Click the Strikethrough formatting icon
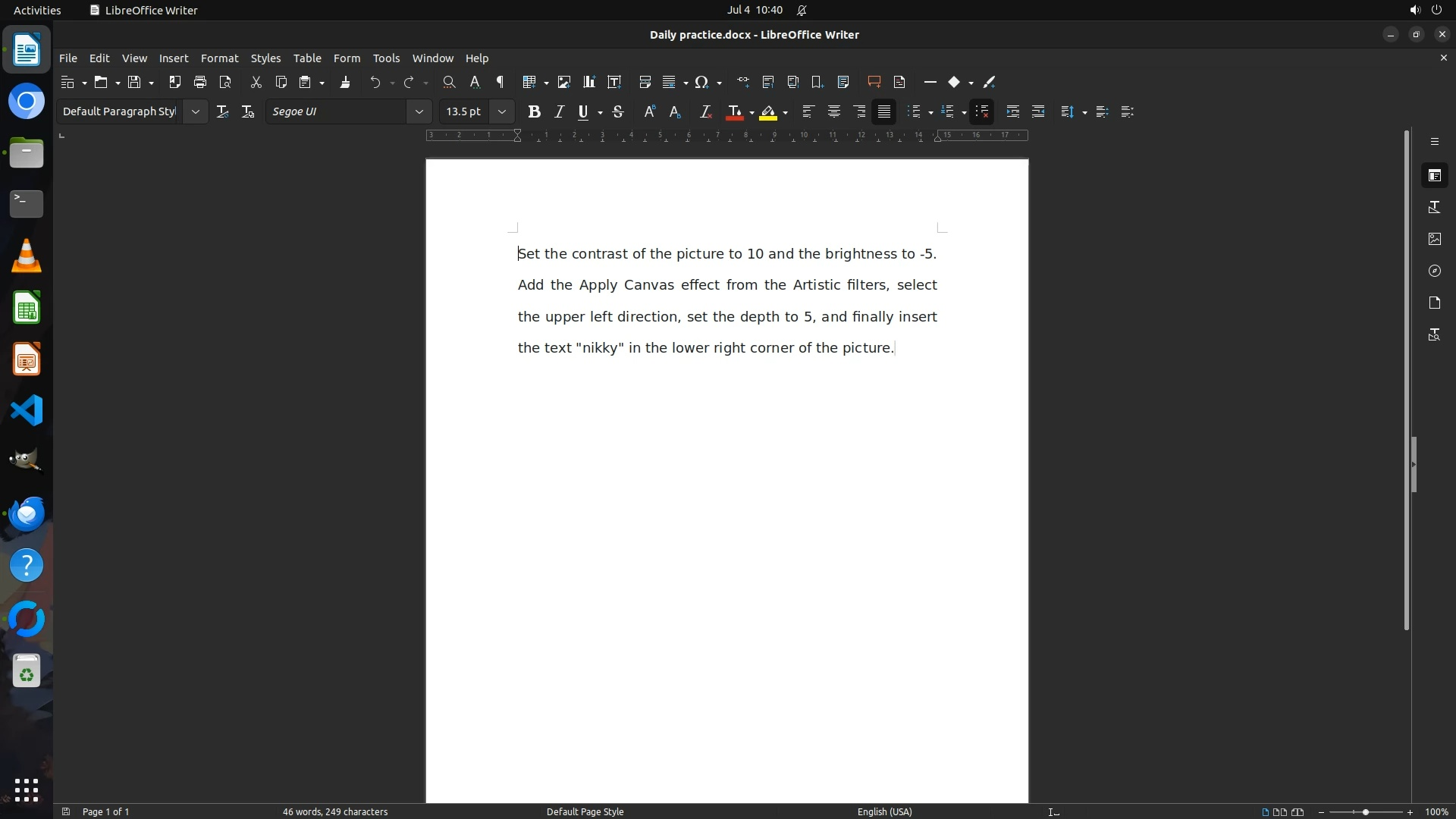This screenshot has height=819, width=1456. point(618,111)
